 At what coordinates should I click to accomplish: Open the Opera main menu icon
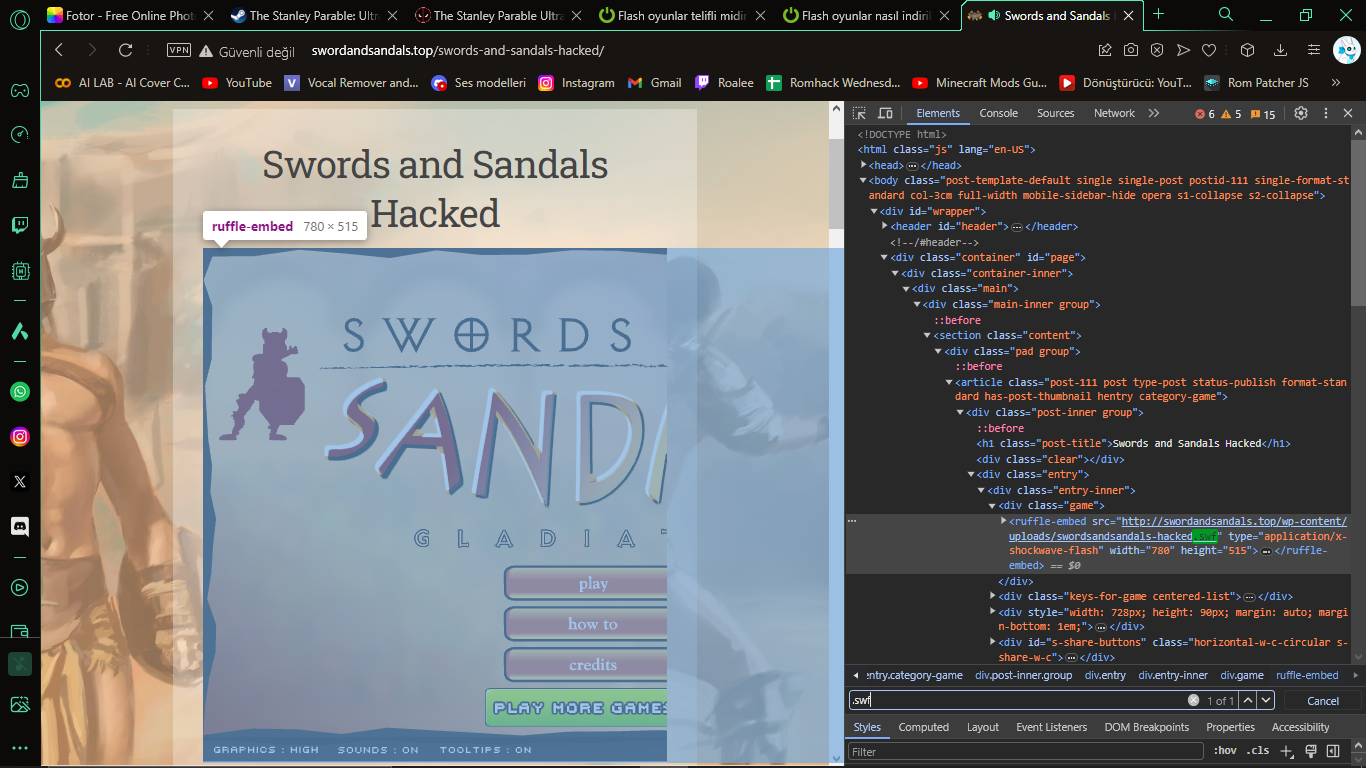click(20, 18)
